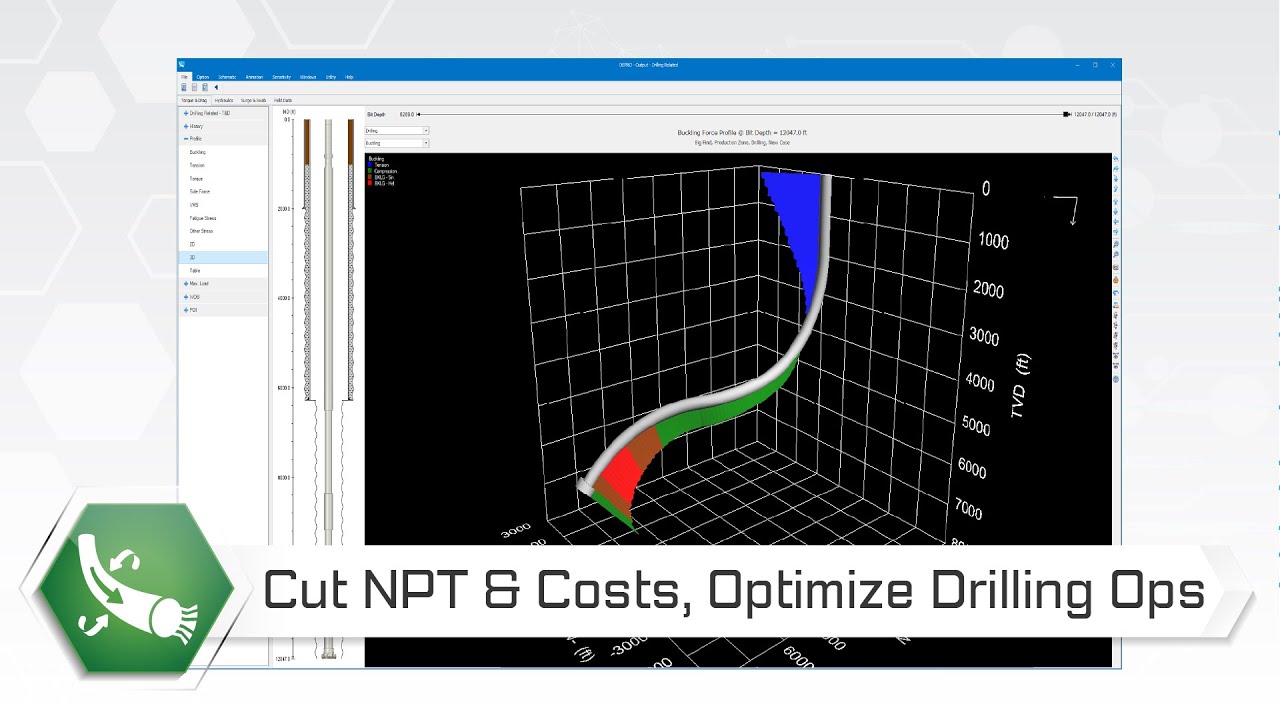Click the right end handle of the Bit Depth slider

click(1067, 114)
